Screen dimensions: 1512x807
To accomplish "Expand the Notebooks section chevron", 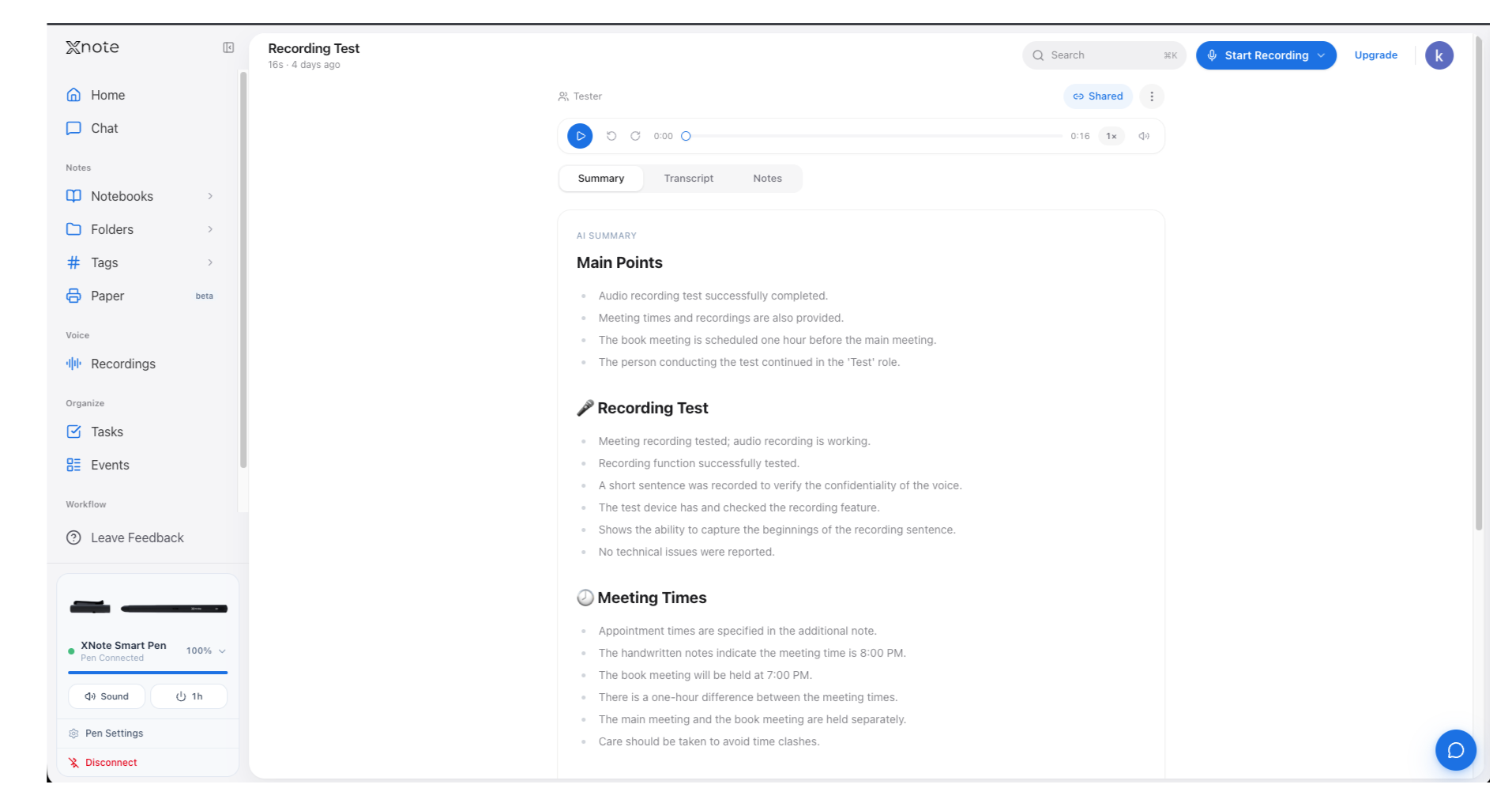I will pos(210,196).
